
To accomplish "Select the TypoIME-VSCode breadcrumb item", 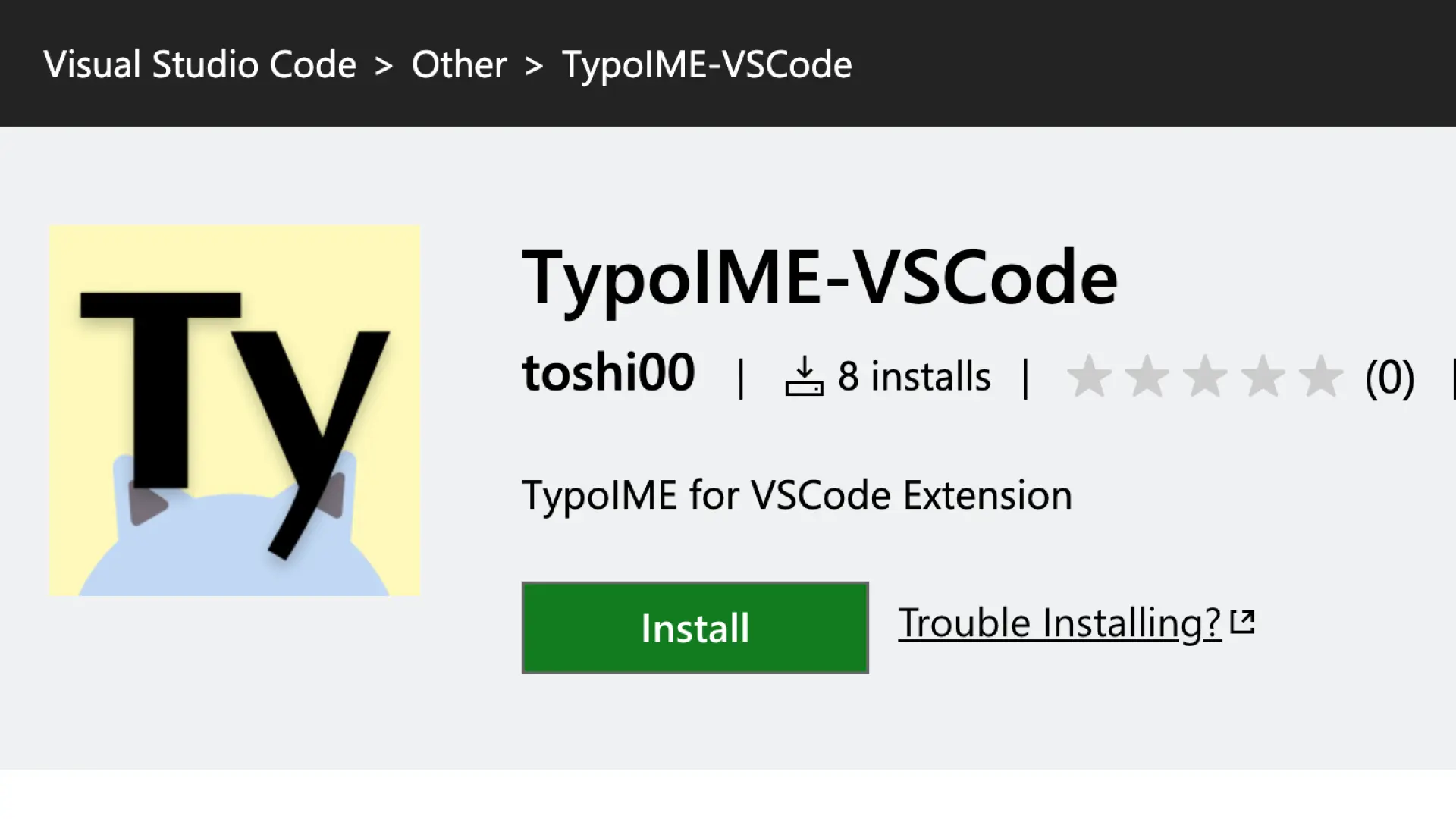I will tap(707, 65).
